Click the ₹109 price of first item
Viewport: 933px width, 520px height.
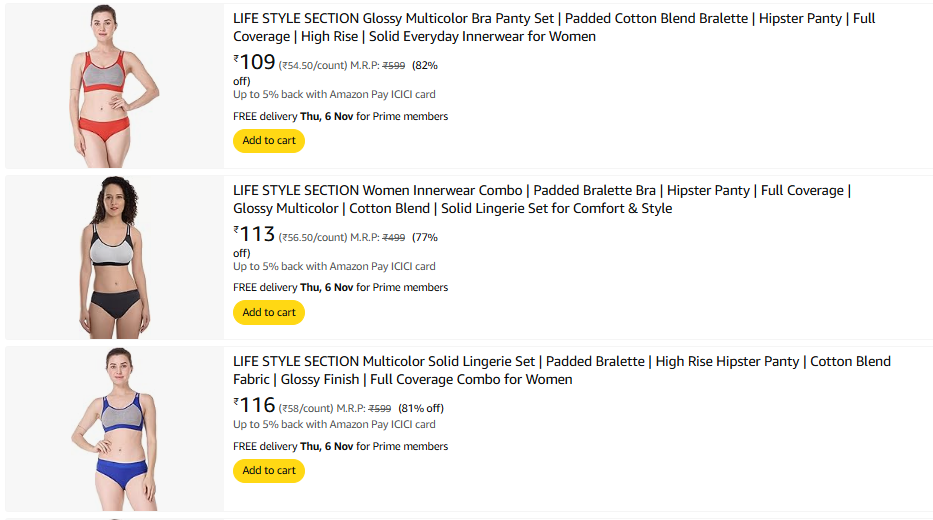click(x=256, y=63)
